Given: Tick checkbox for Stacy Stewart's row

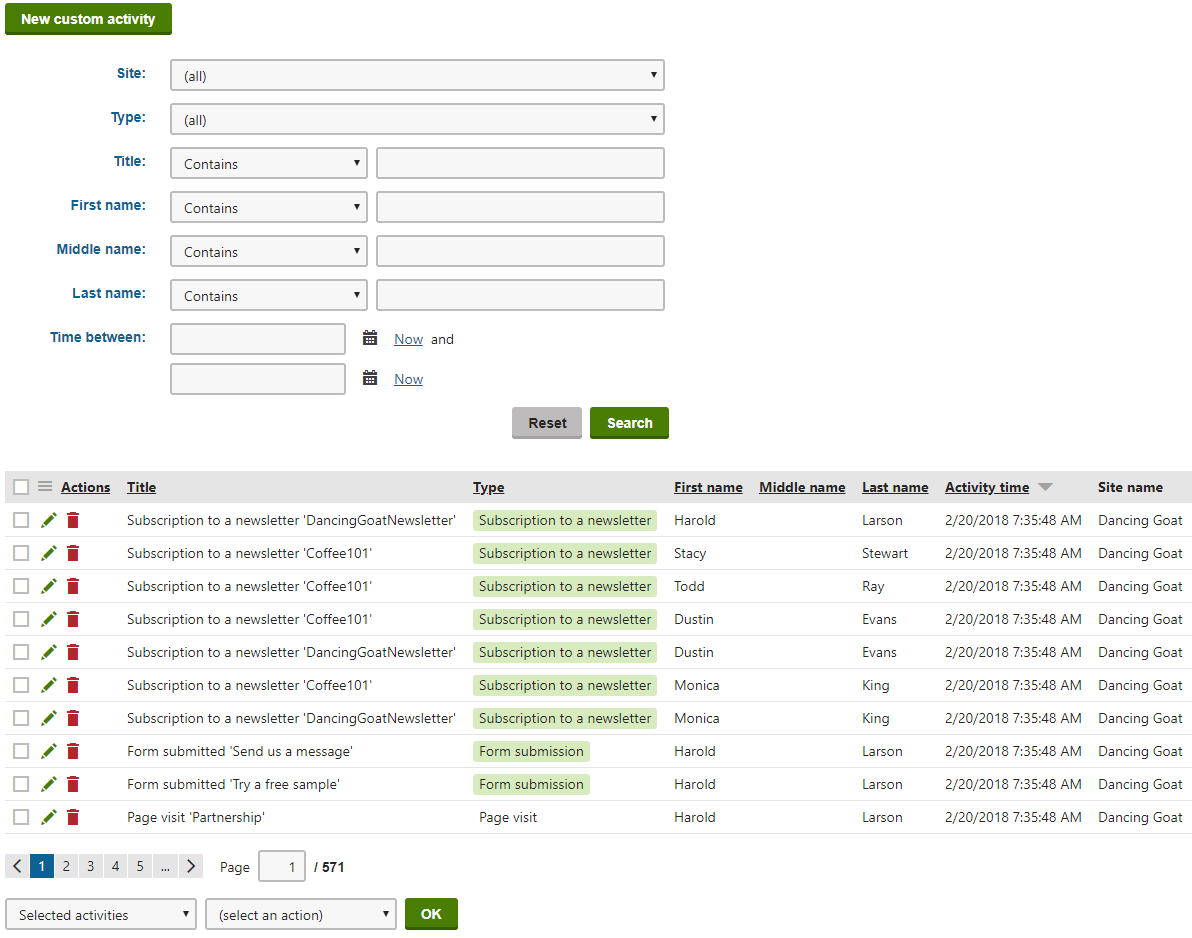Looking at the screenshot, I should [21, 553].
